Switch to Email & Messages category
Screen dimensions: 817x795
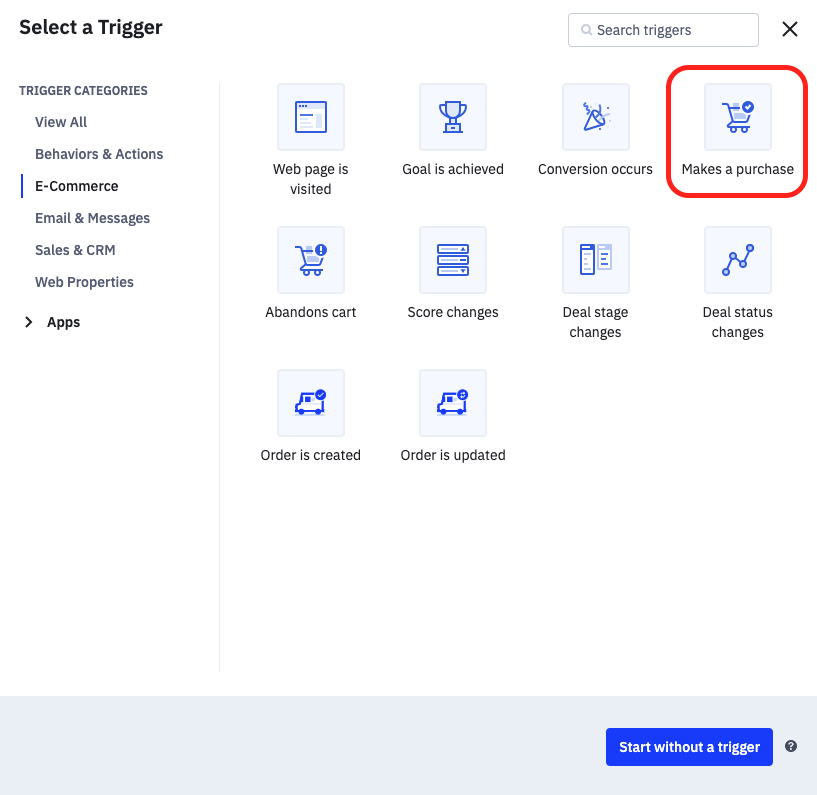click(92, 218)
